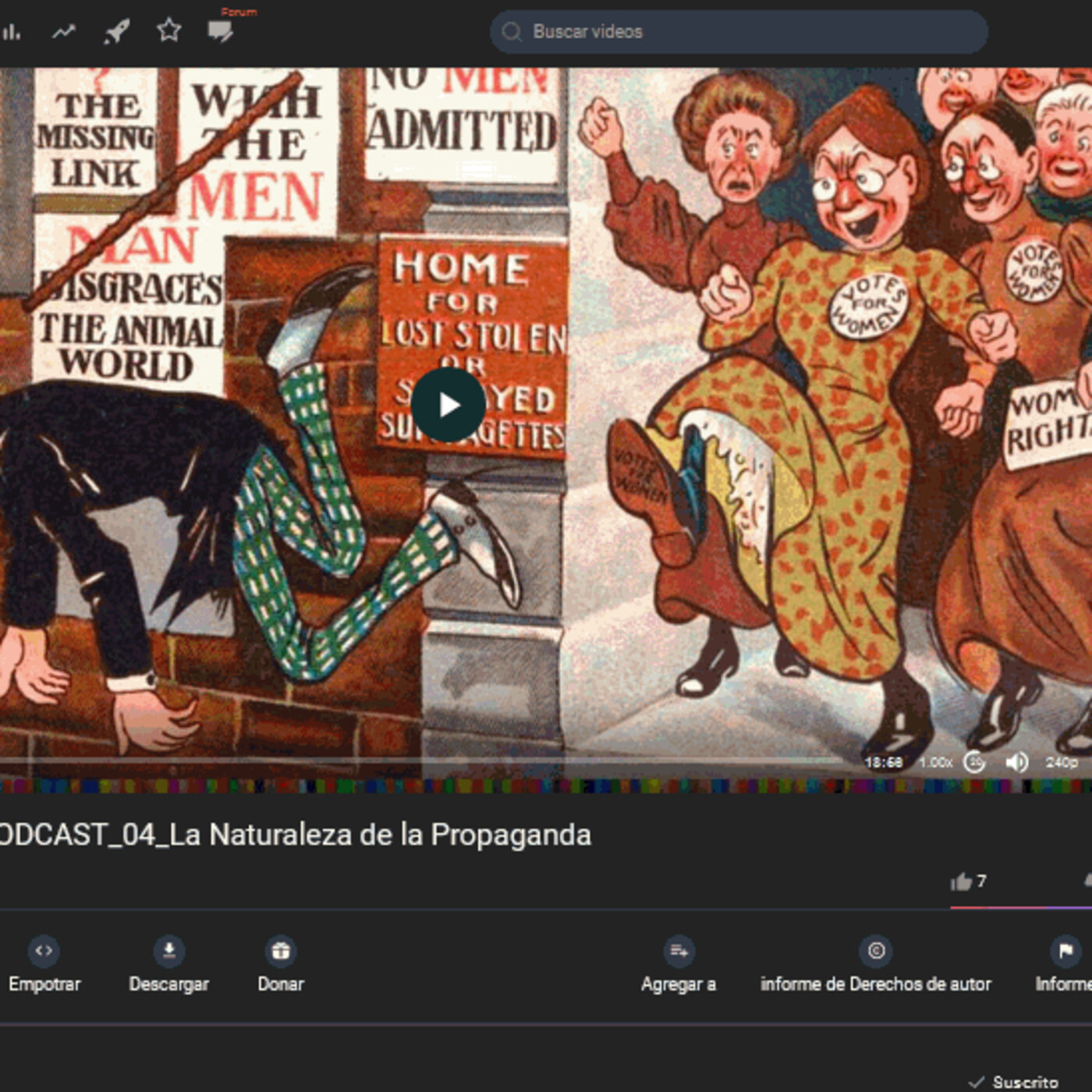
Task: Click the like count 7
Action: pos(981,881)
